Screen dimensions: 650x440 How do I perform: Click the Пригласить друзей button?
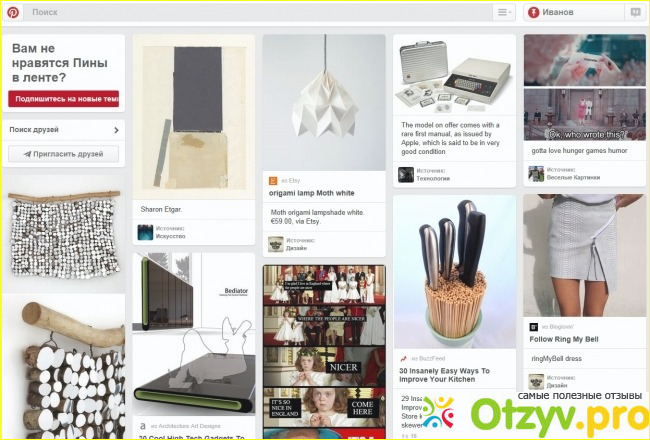click(63, 154)
